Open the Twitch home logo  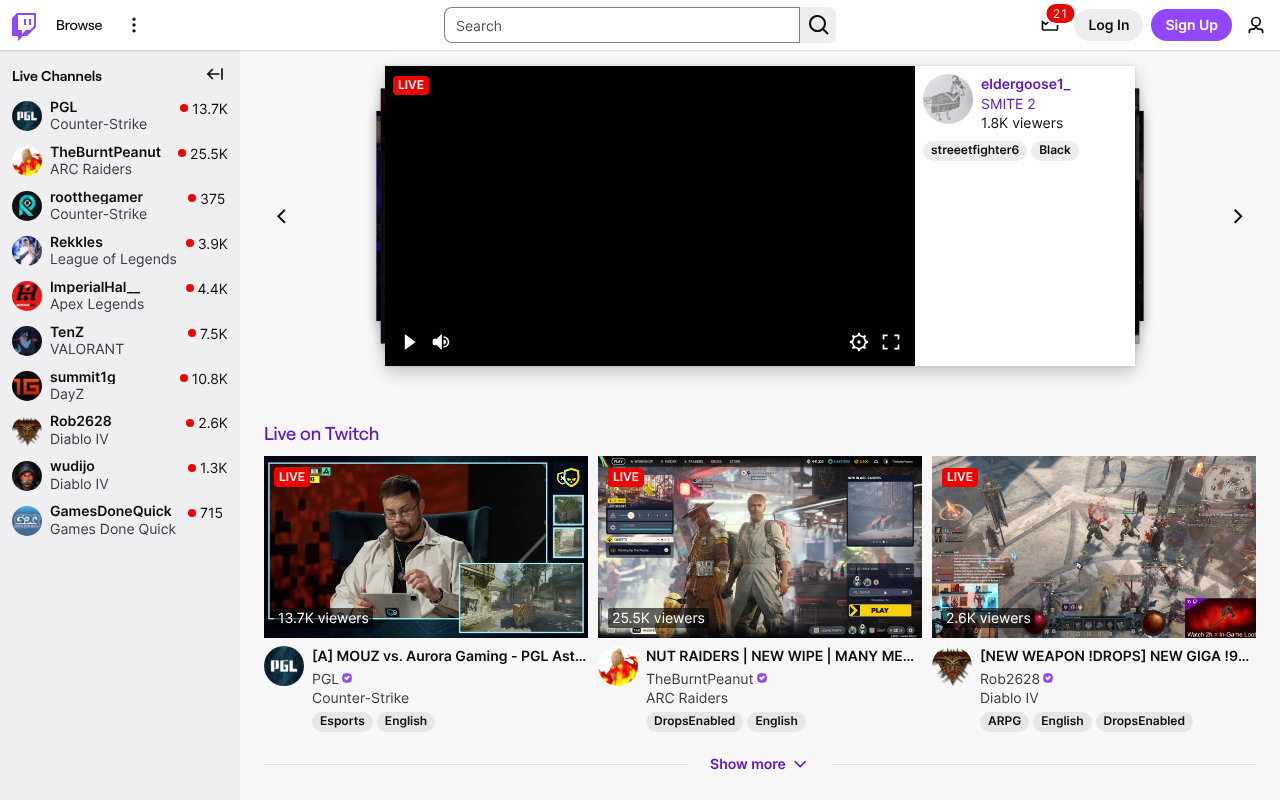pyautogui.click(x=24, y=25)
